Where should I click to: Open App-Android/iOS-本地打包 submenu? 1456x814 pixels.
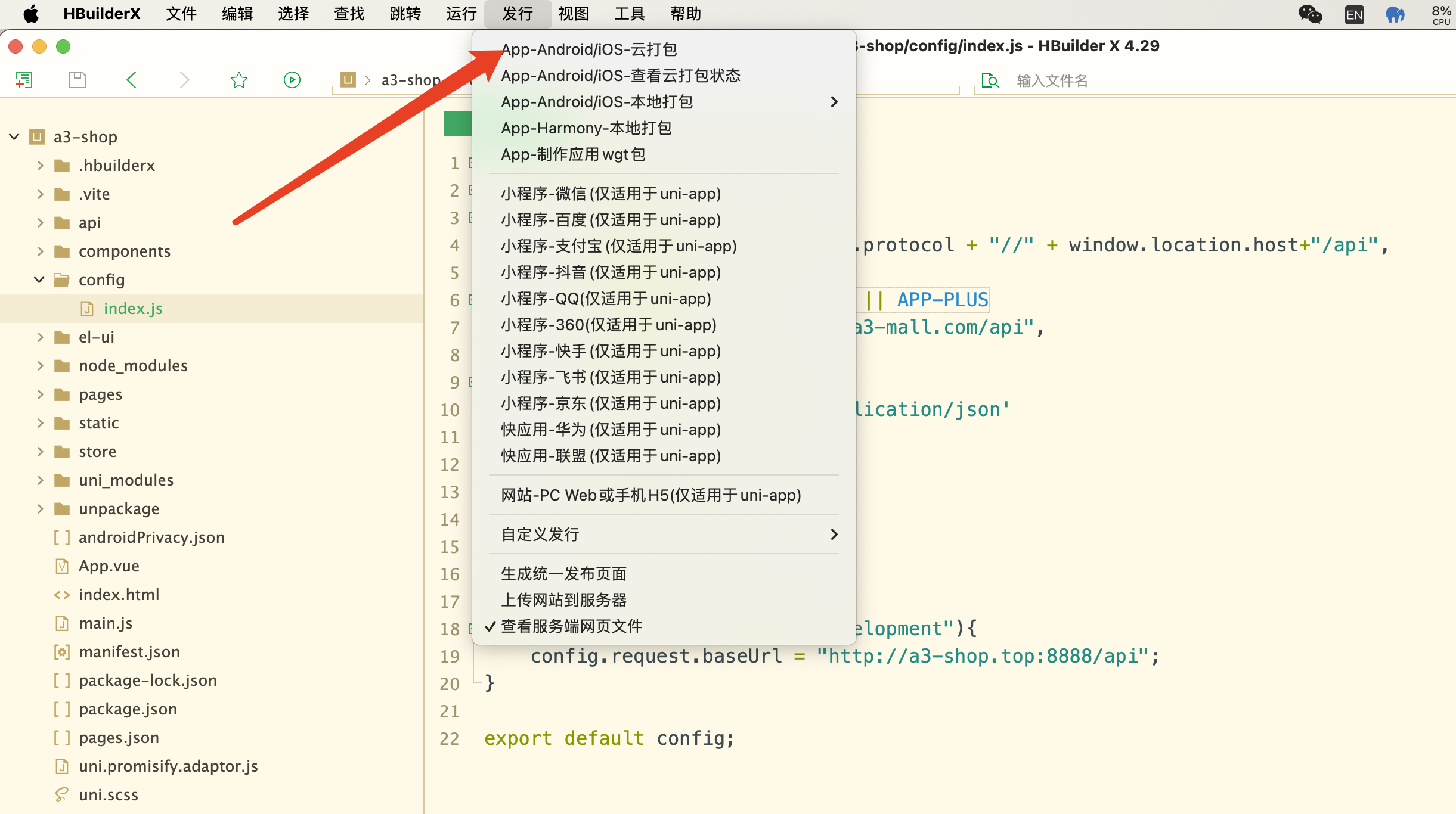tap(664, 102)
